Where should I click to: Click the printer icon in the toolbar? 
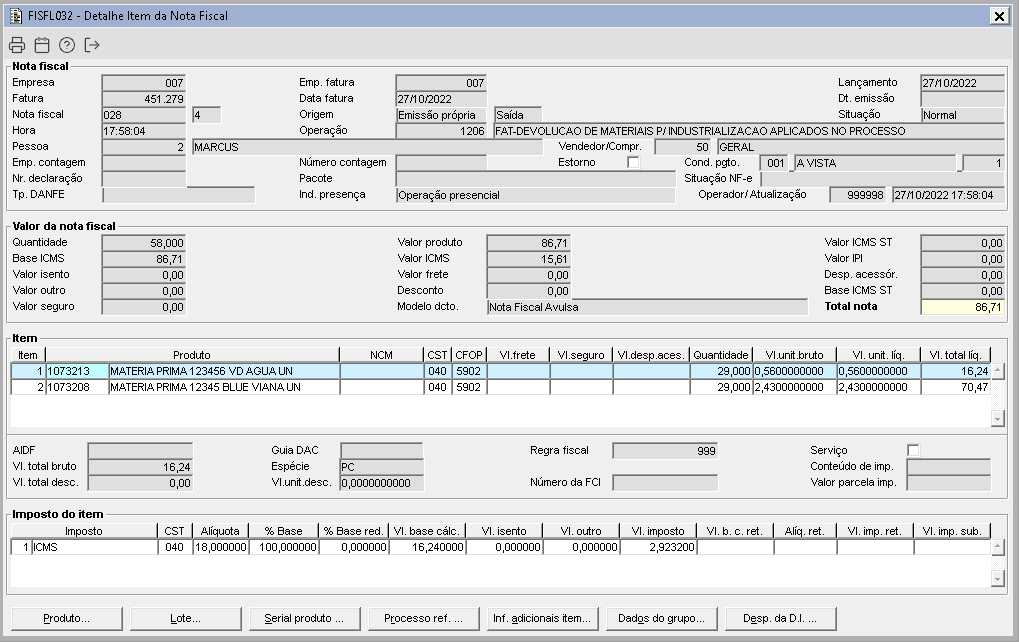tap(17, 45)
